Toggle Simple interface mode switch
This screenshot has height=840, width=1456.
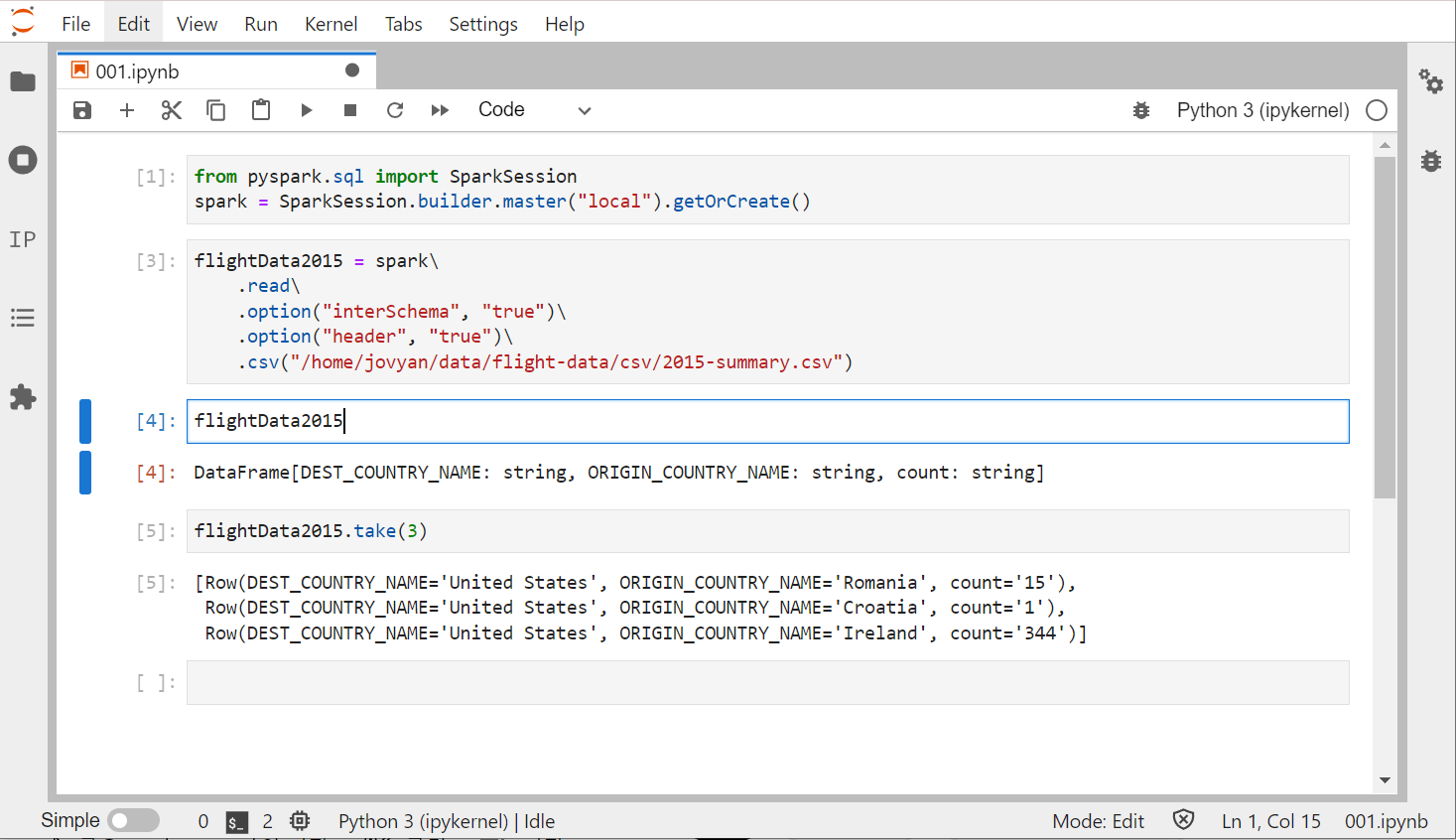[x=134, y=821]
